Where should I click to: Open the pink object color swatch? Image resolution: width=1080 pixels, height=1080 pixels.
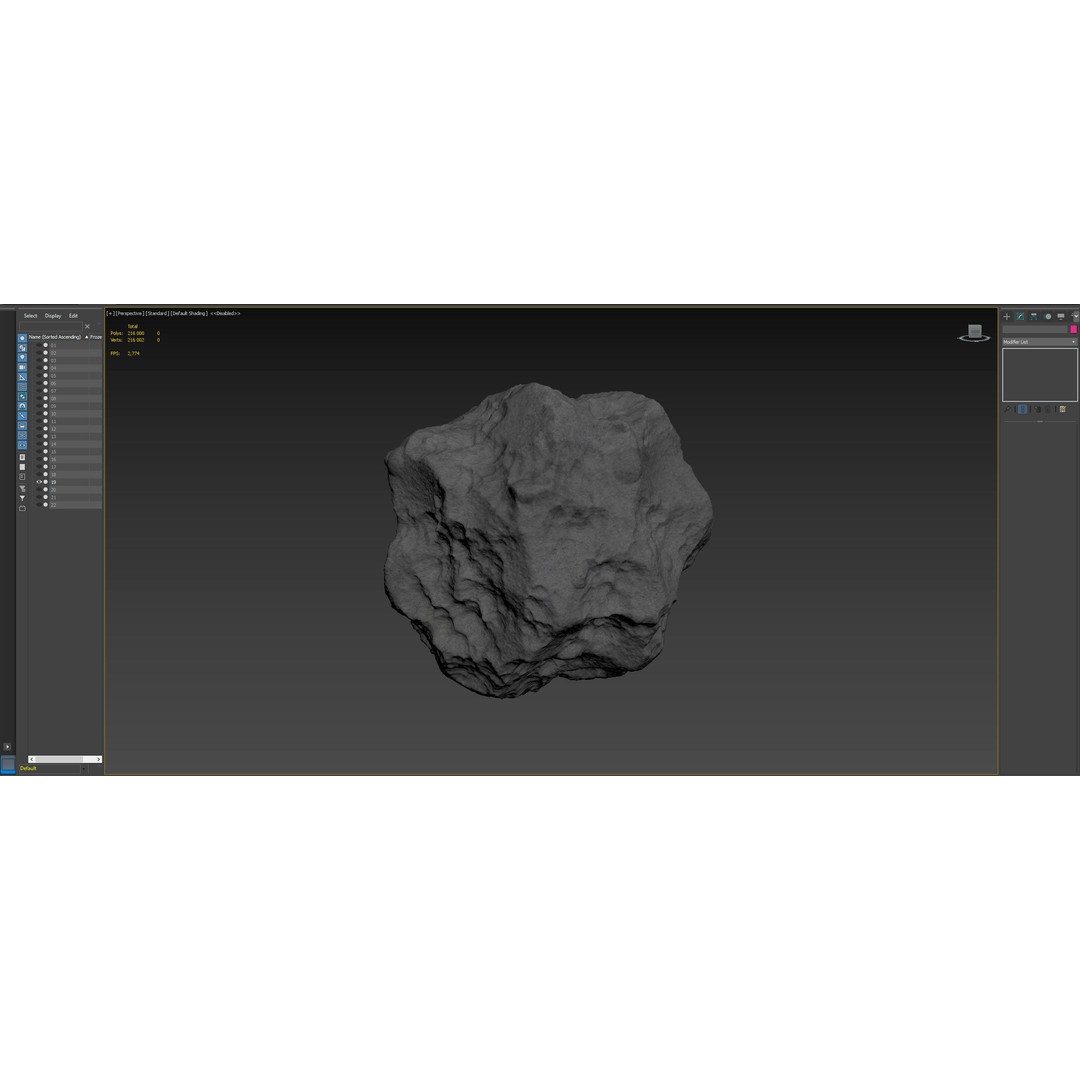(x=1073, y=329)
